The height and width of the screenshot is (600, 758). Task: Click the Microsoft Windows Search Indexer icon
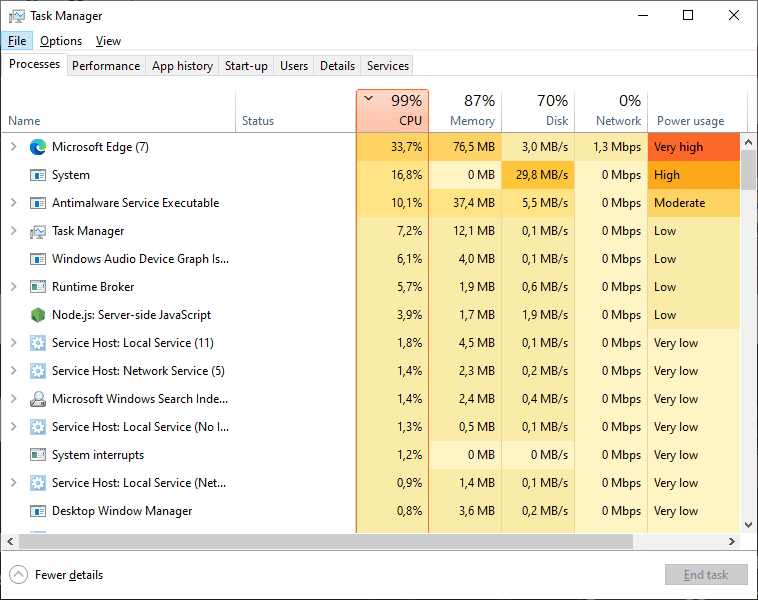pos(38,399)
